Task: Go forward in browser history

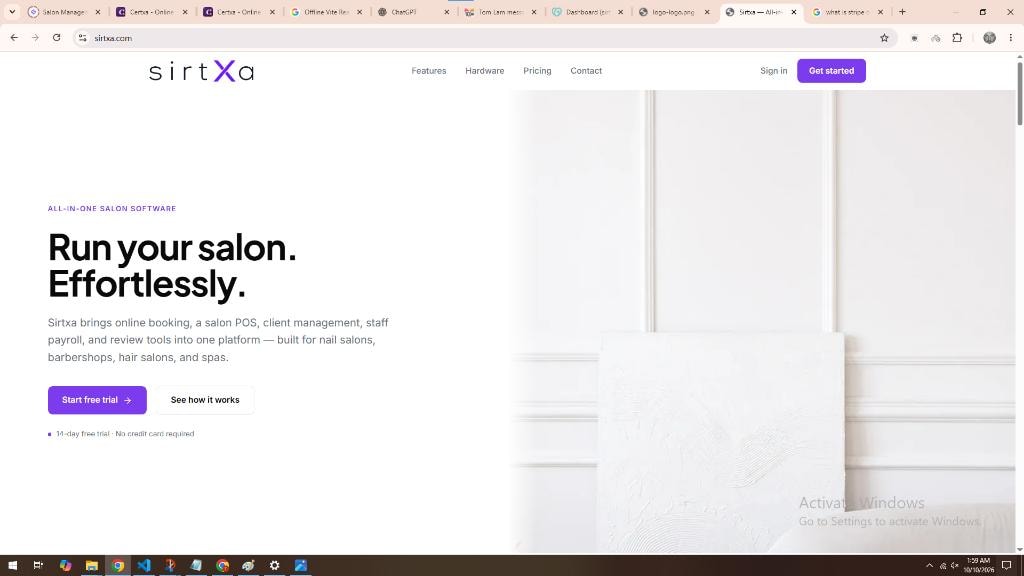Action: pos(35,38)
